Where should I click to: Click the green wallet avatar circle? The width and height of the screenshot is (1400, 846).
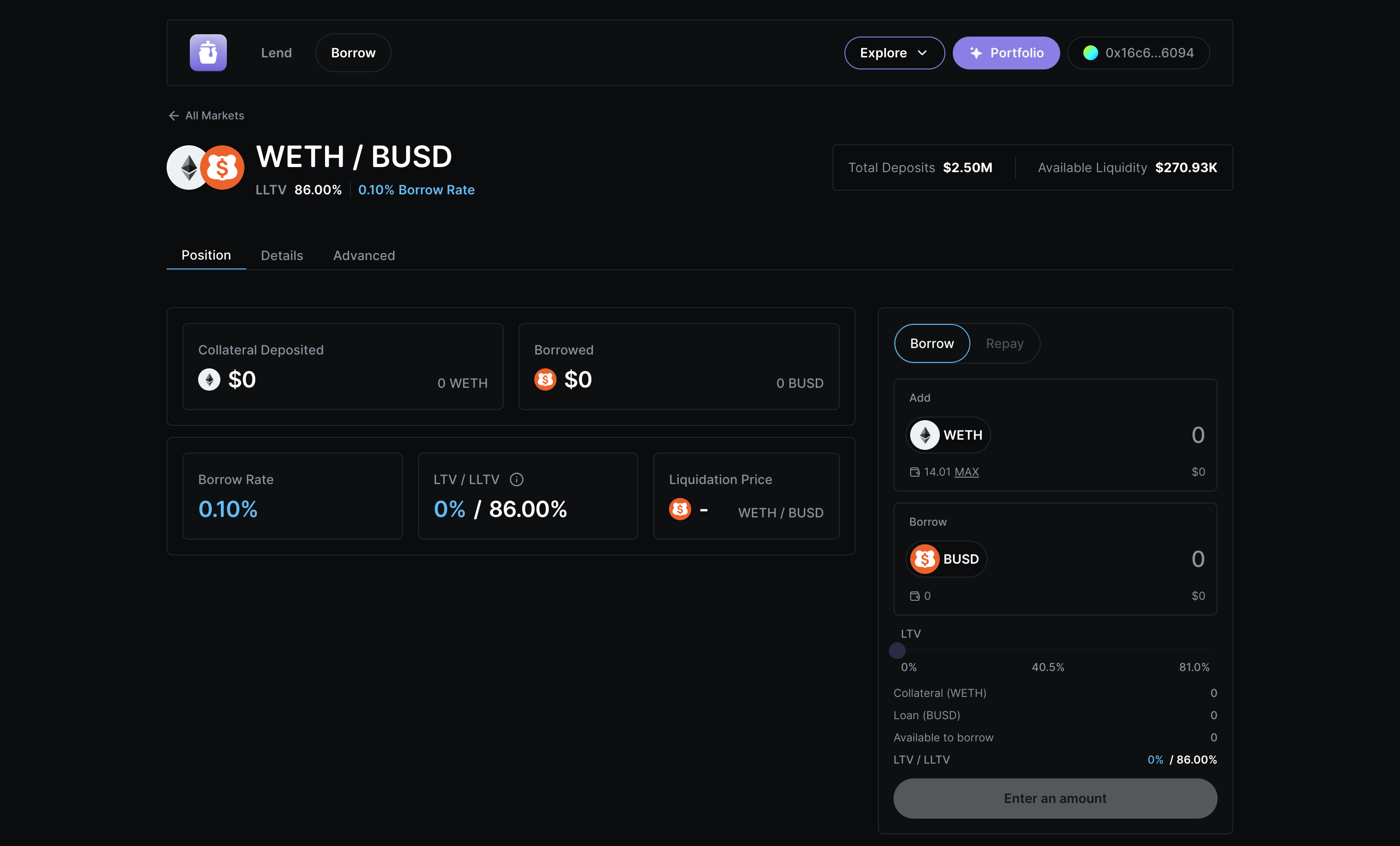click(x=1090, y=53)
